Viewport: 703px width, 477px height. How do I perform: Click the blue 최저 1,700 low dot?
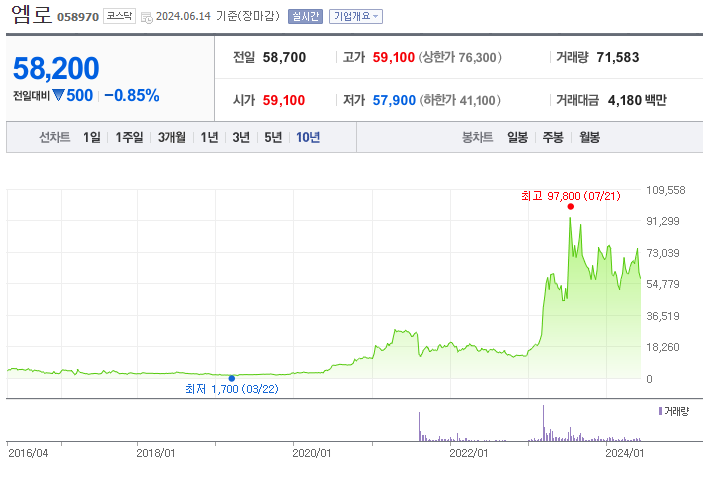coord(232,377)
